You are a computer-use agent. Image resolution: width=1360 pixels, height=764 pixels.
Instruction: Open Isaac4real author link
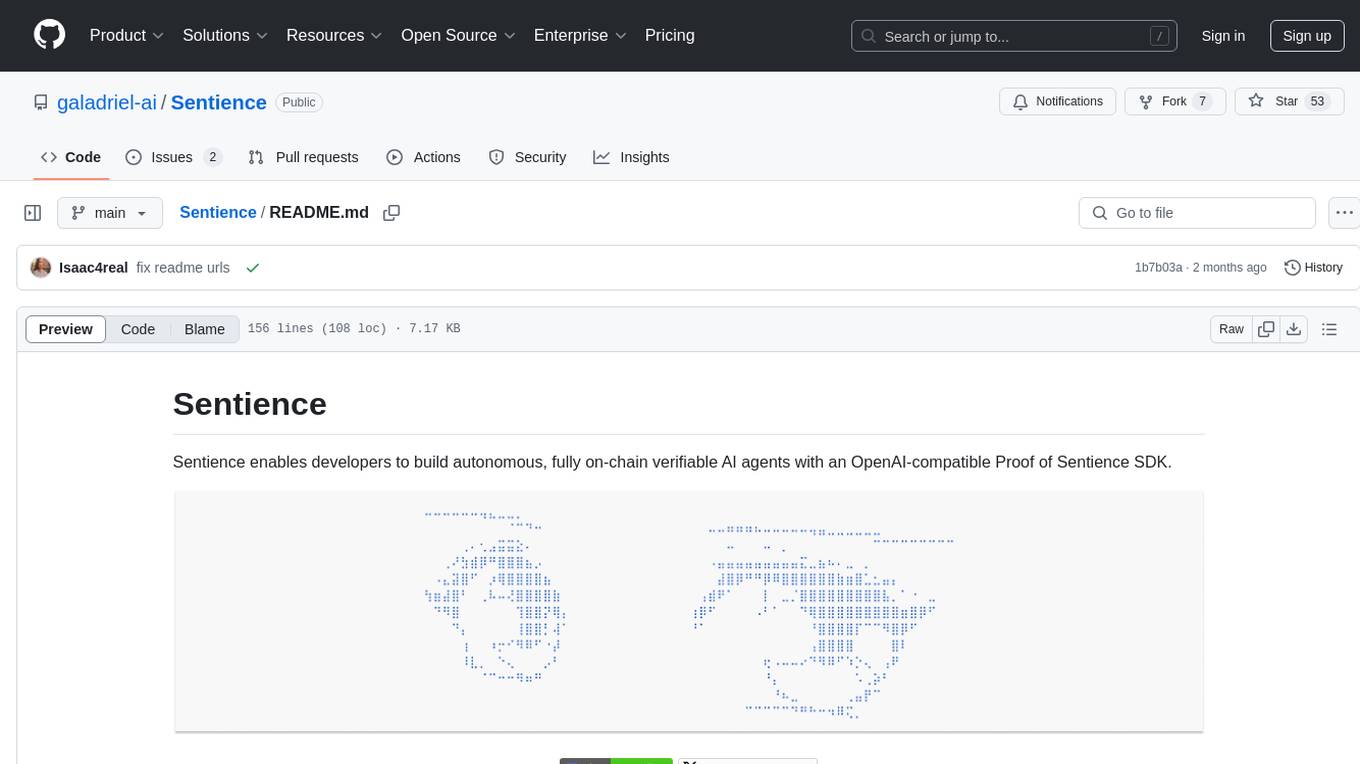click(93, 268)
